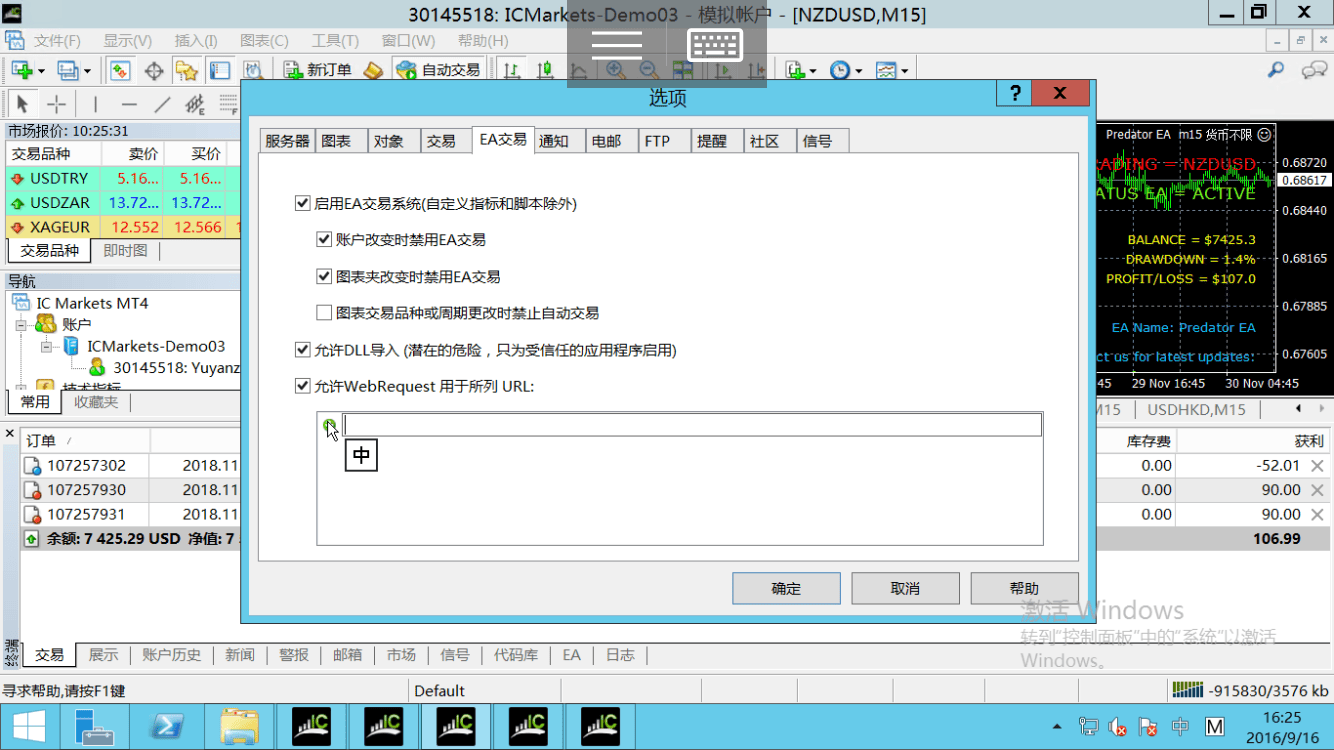Select the XAGEUR row in Market Watch
Screen dimensions: 1334x750
click(x=123, y=227)
